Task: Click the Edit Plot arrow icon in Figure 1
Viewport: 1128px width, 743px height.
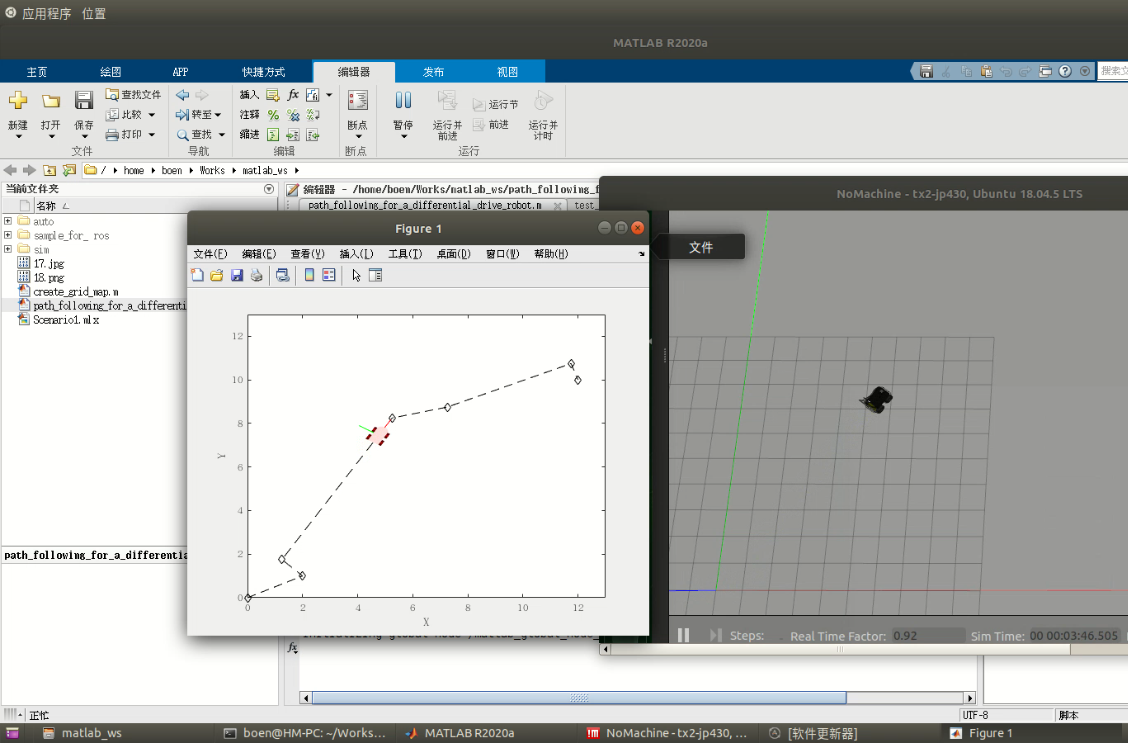Action: point(356,275)
